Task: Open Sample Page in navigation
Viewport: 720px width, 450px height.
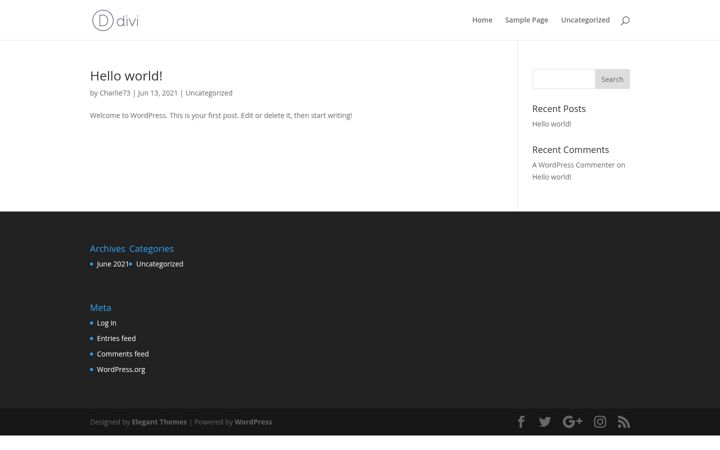Action: pyautogui.click(x=526, y=20)
